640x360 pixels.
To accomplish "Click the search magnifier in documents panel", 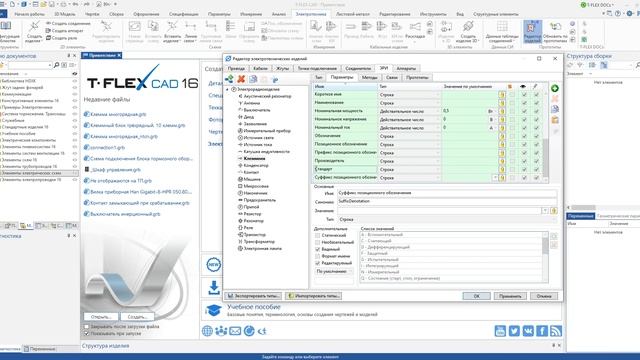I will click(56, 65).
